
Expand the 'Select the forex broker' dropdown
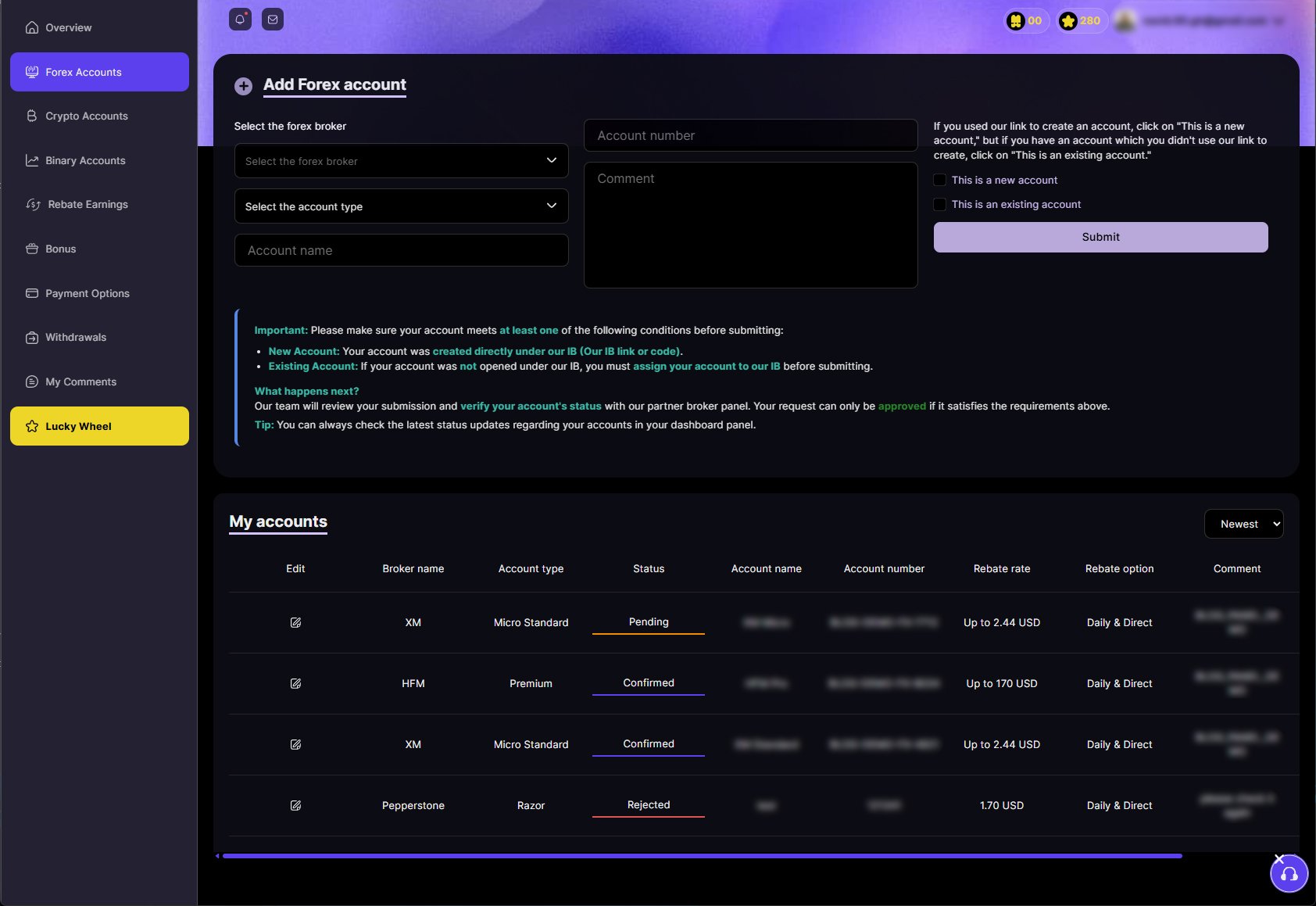tap(401, 161)
